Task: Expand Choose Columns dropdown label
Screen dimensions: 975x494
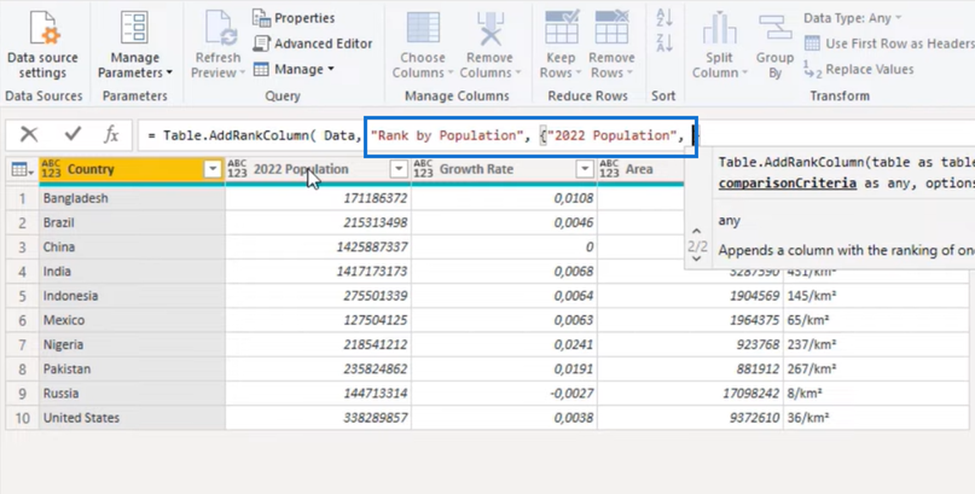Action: click(x=423, y=65)
